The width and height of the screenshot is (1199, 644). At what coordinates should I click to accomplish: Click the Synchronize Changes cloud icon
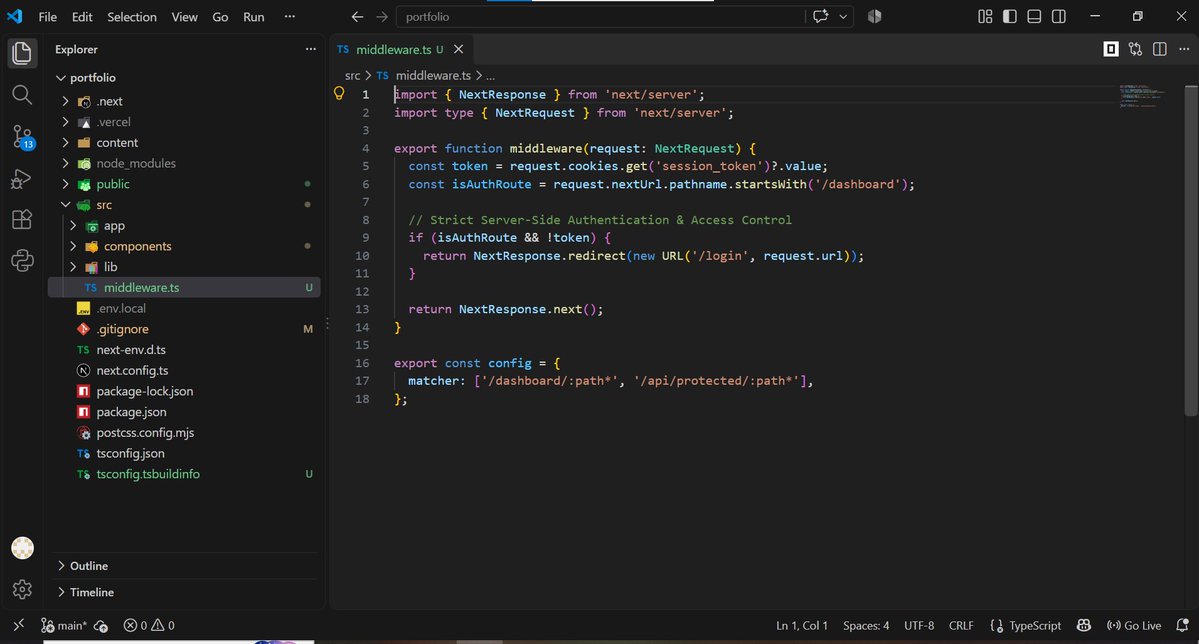point(101,626)
